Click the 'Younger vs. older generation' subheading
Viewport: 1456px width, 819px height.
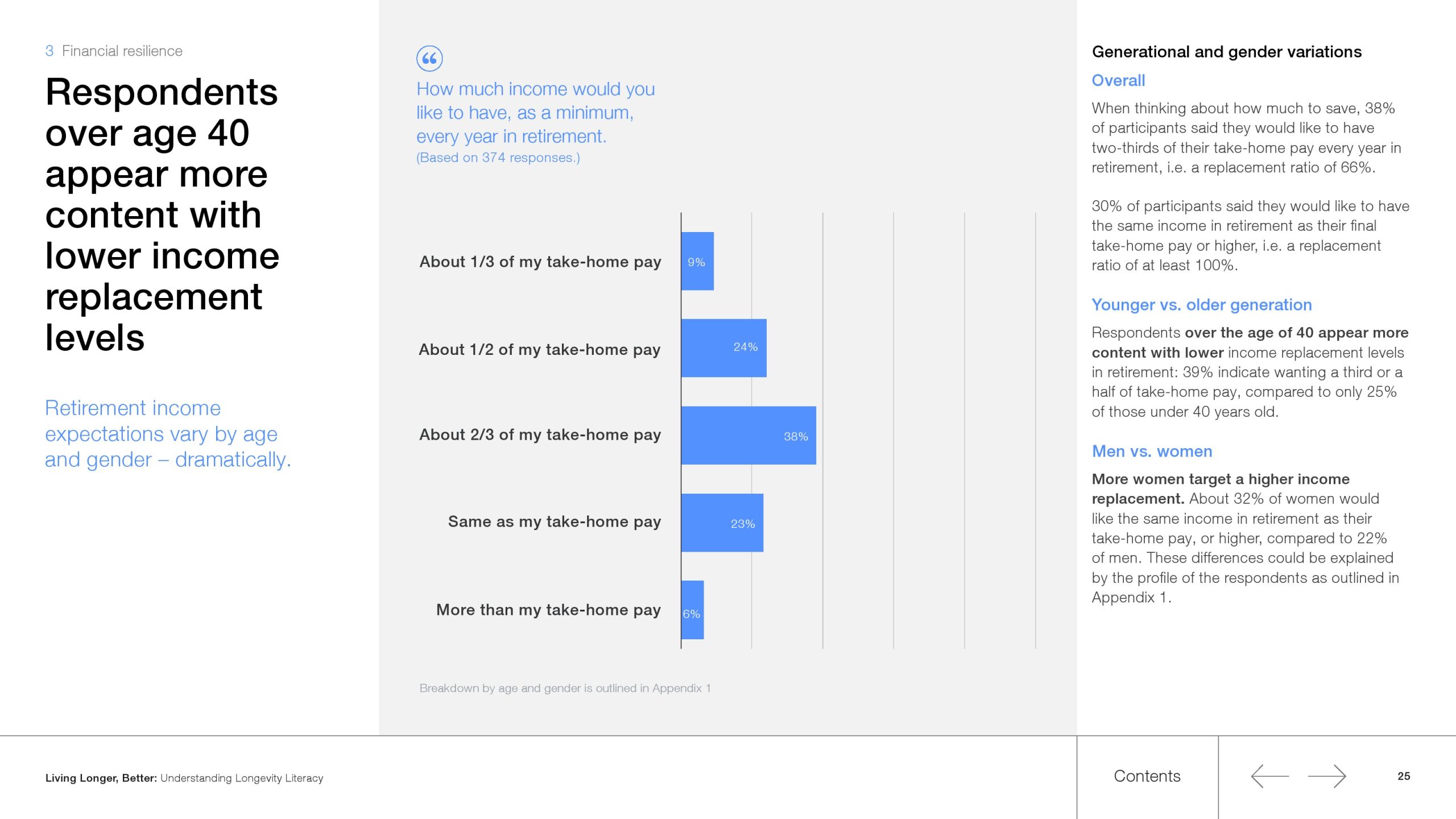(1201, 305)
